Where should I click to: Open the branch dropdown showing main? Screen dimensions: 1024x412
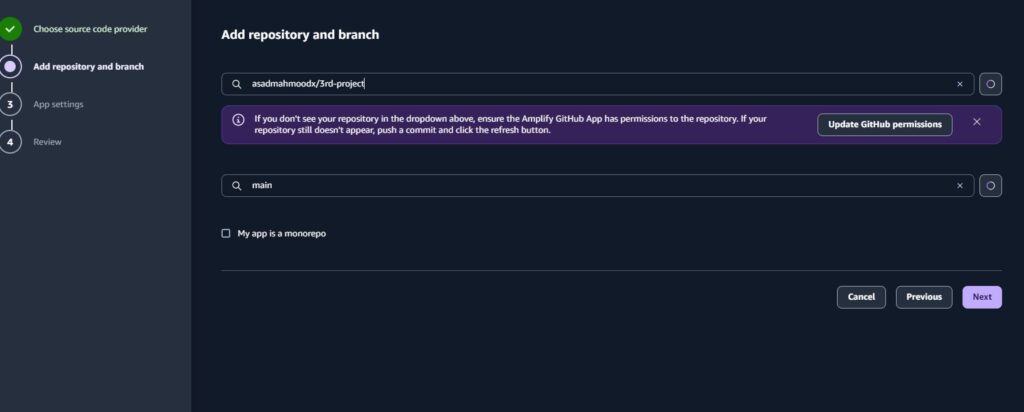point(598,185)
